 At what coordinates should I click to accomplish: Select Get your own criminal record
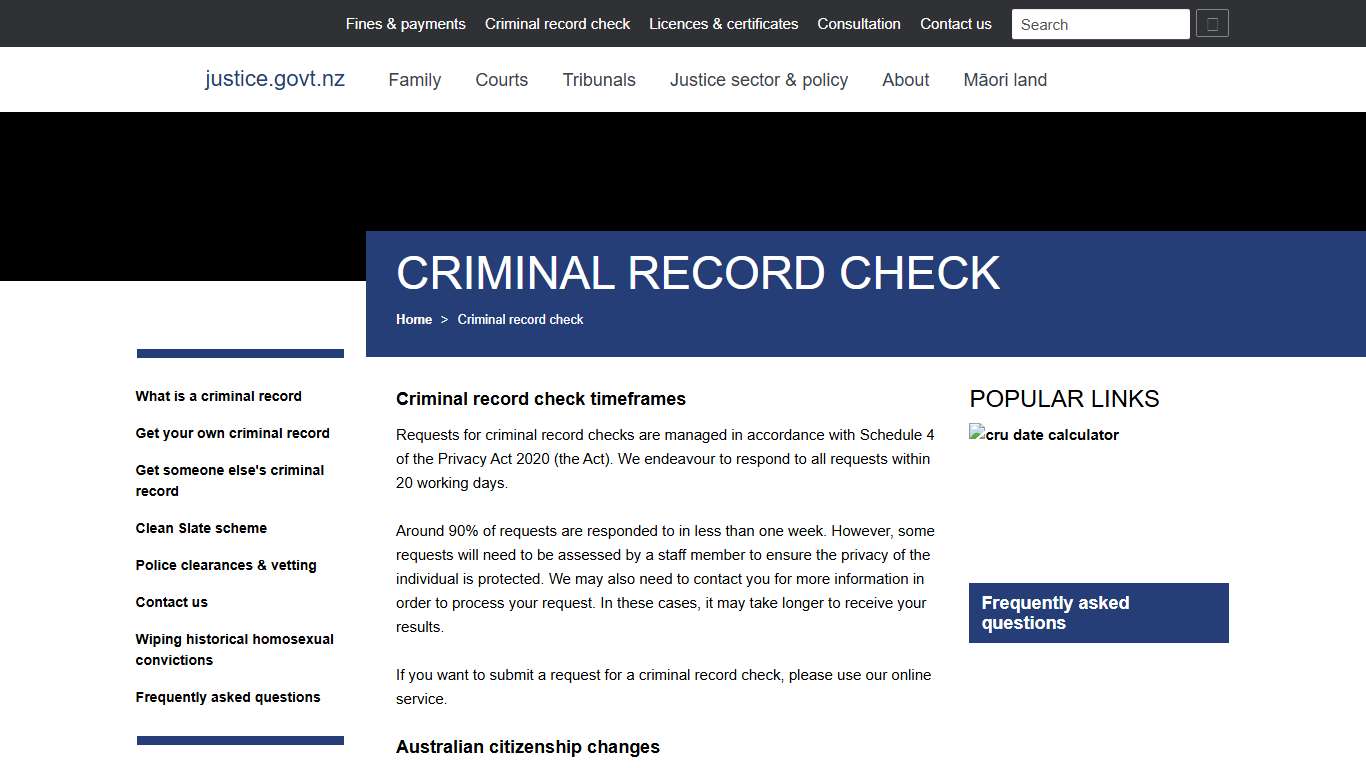click(233, 433)
